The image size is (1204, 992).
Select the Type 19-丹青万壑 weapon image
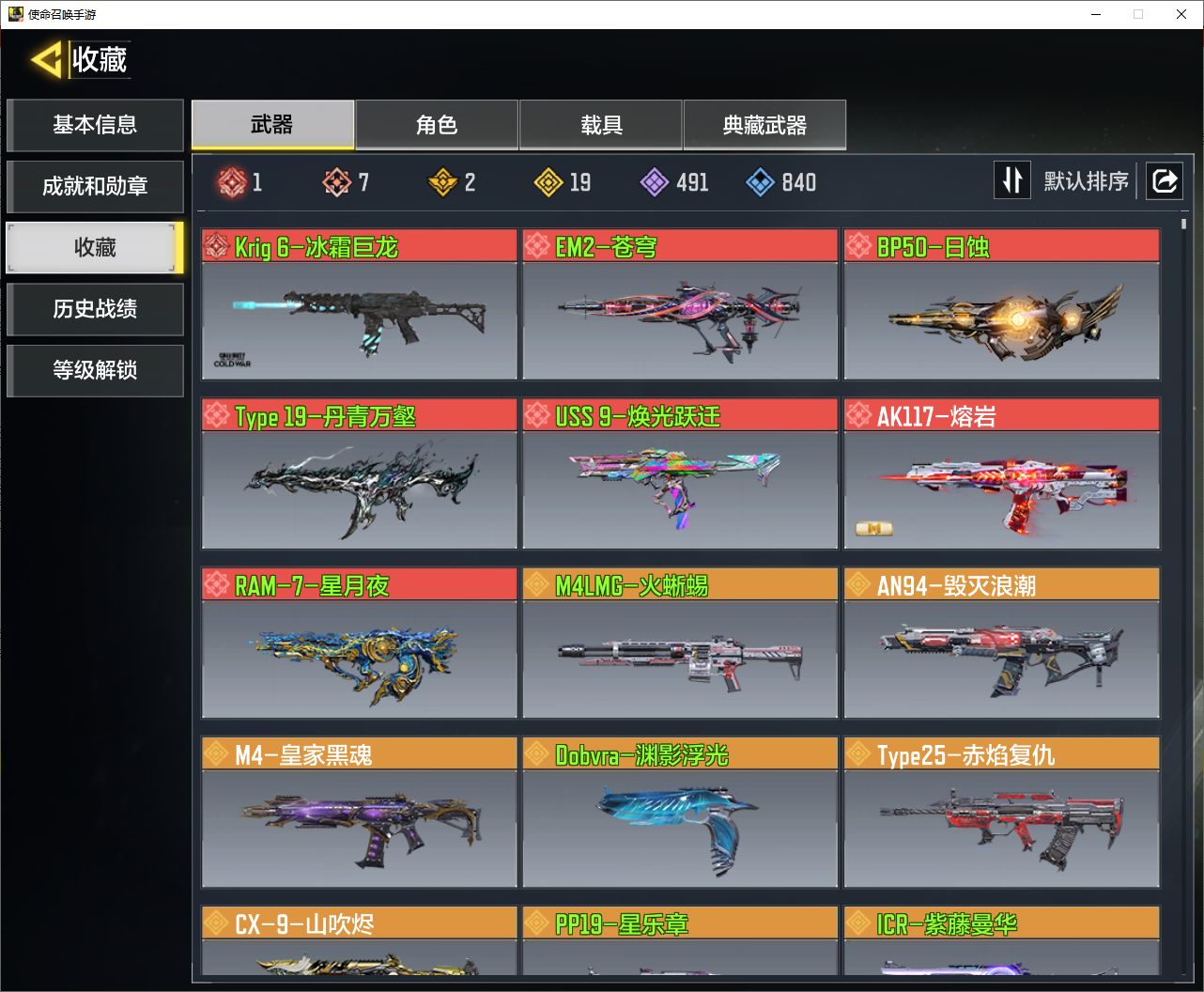point(360,490)
